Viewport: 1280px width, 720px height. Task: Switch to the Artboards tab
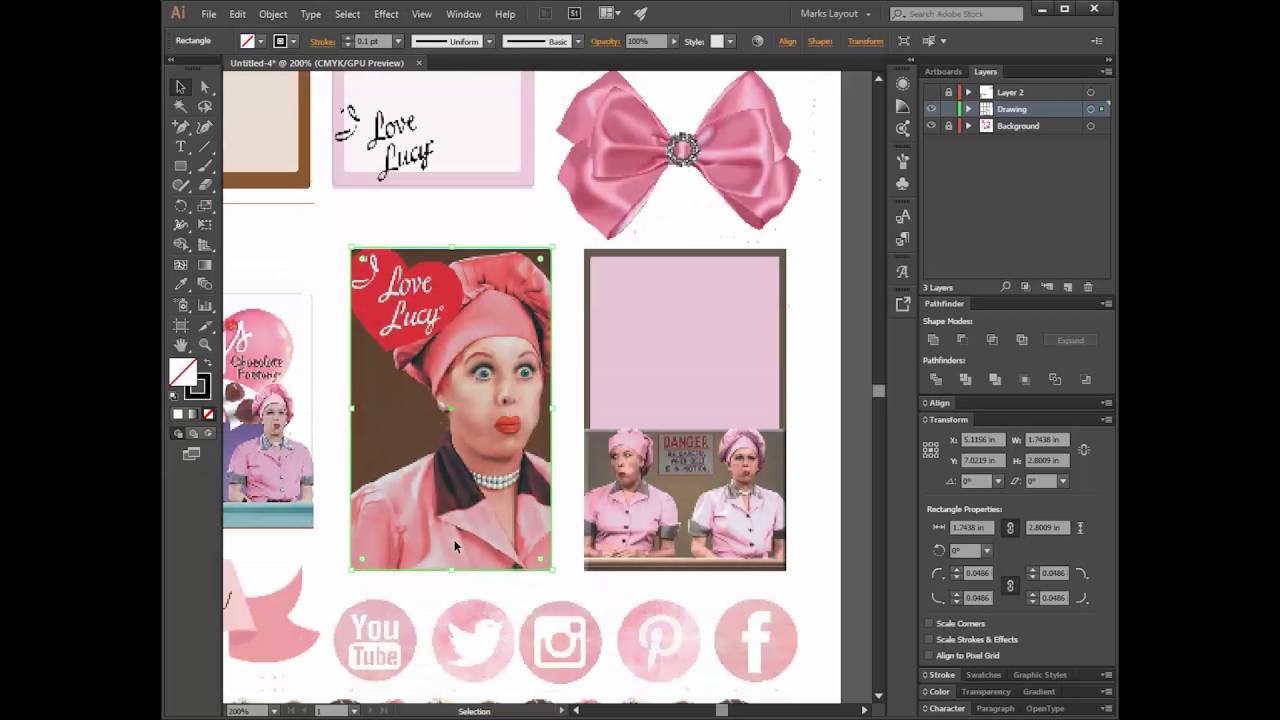(943, 72)
